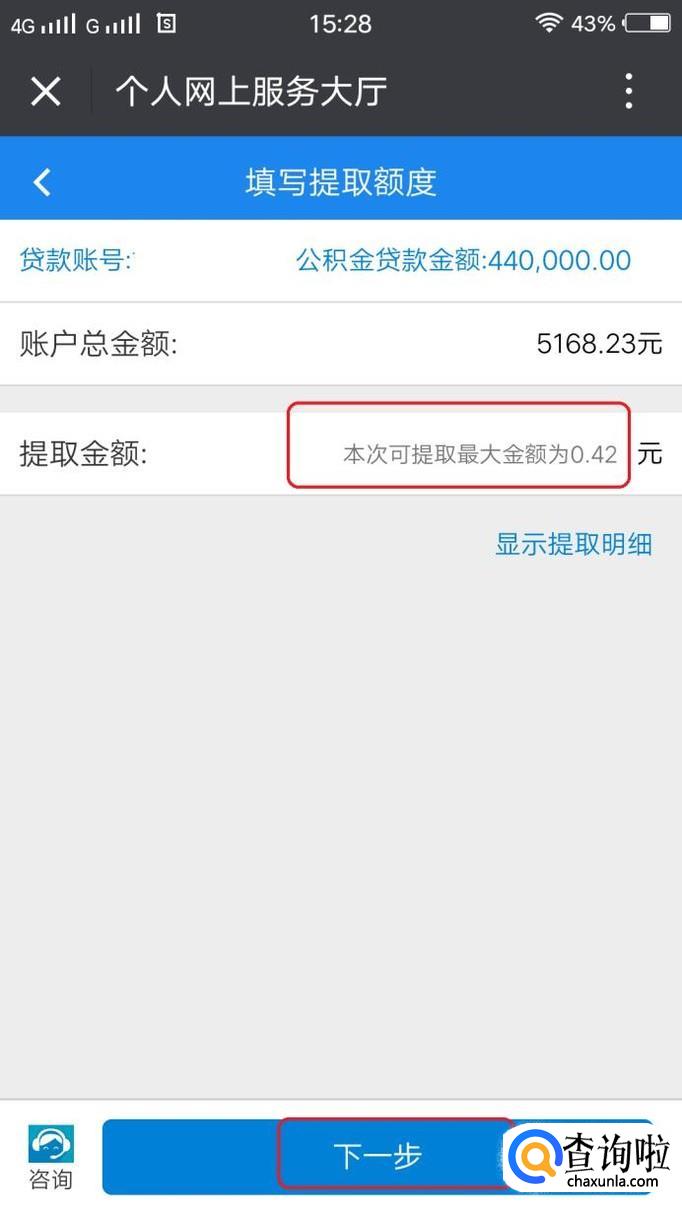Tap the 5168.23元 total amount value
This screenshot has width=682, height=1212.
point(599,345)
